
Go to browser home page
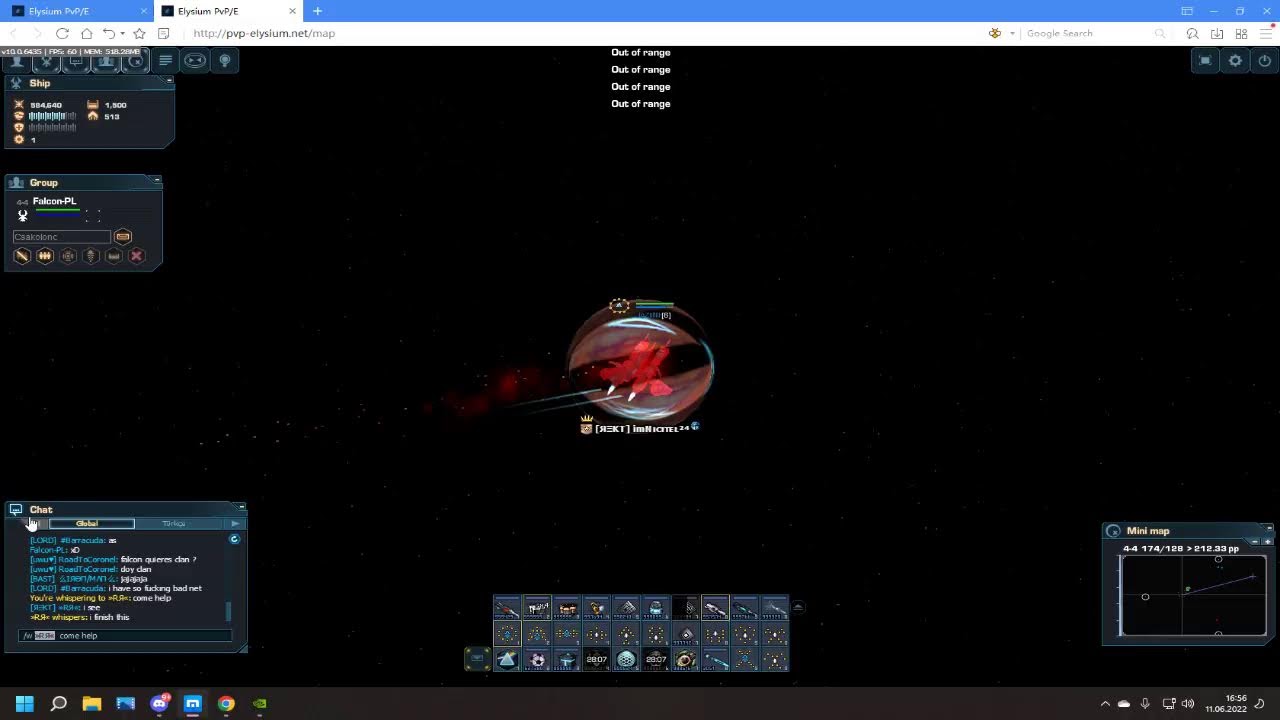87,33
